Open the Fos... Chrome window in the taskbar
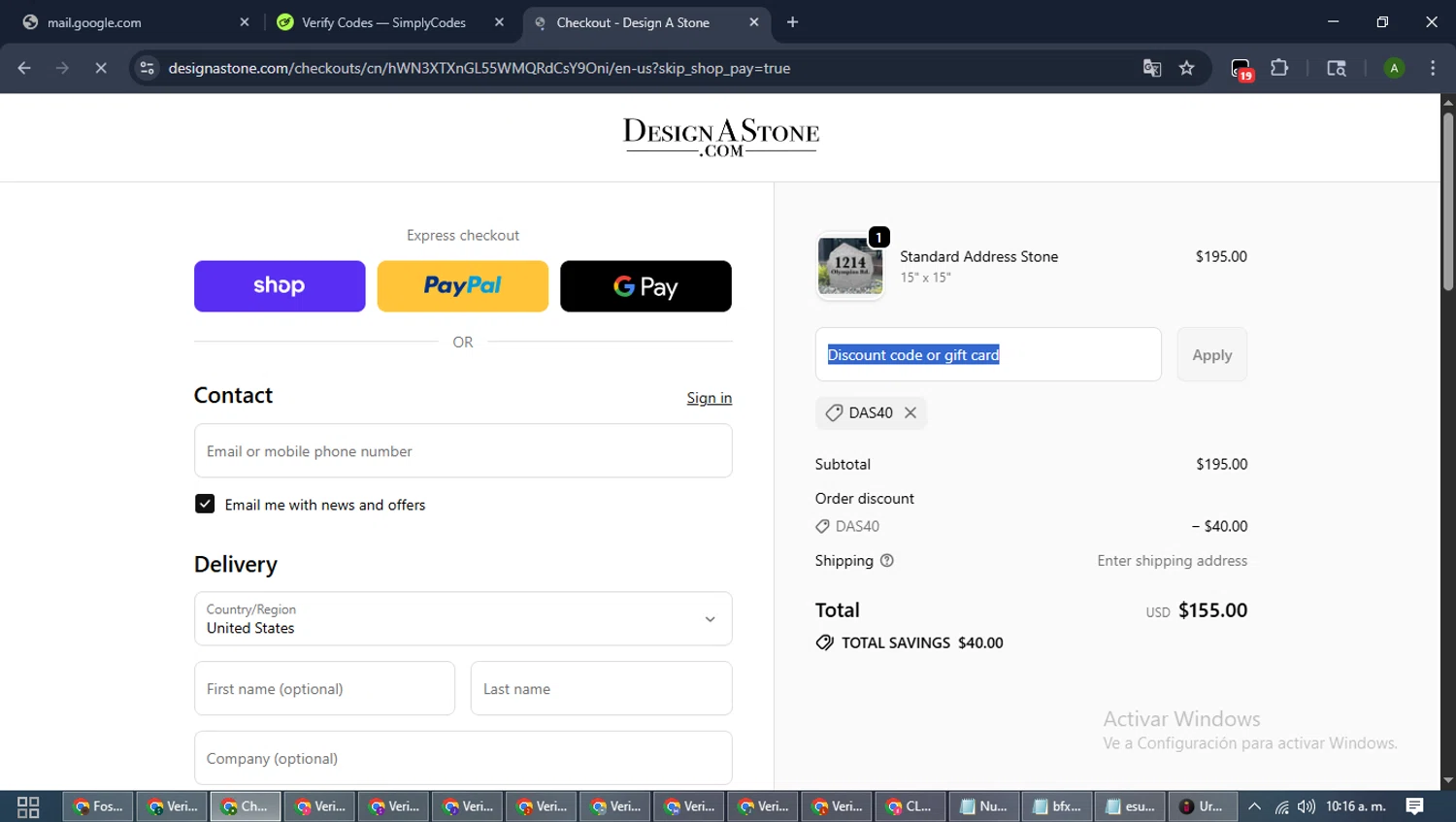This screenshot has width=1456, height=822. (x=99, y=806)
